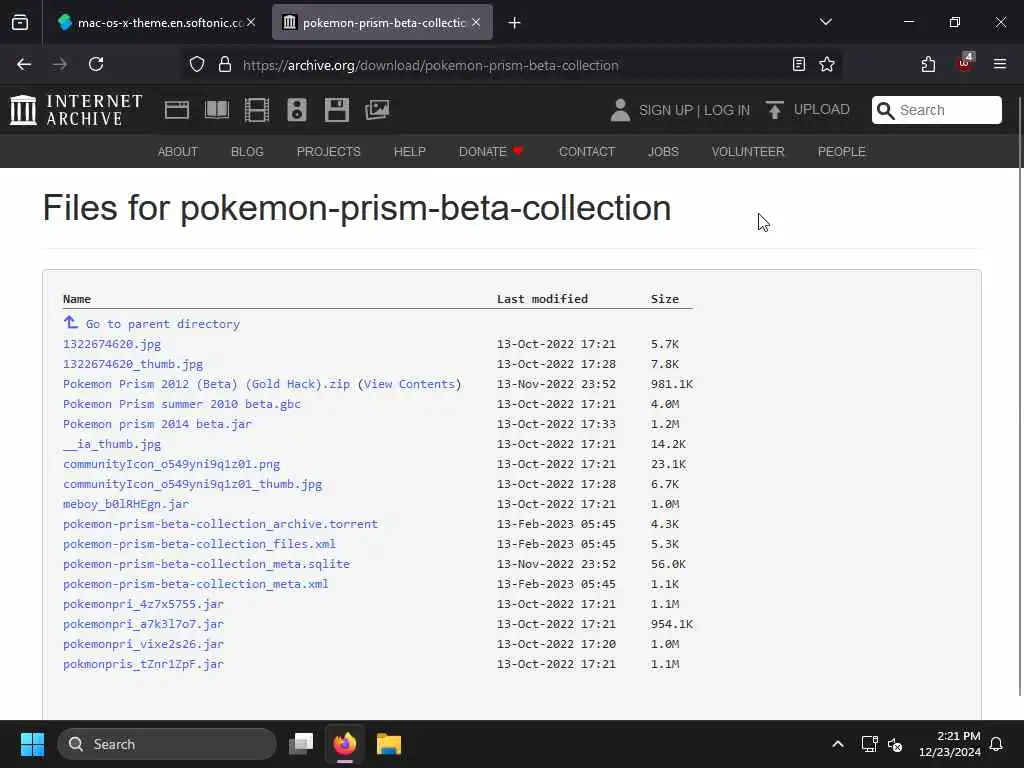Click the LOG IN link
The image size is (1024, 768).
[x=727, y=110]
